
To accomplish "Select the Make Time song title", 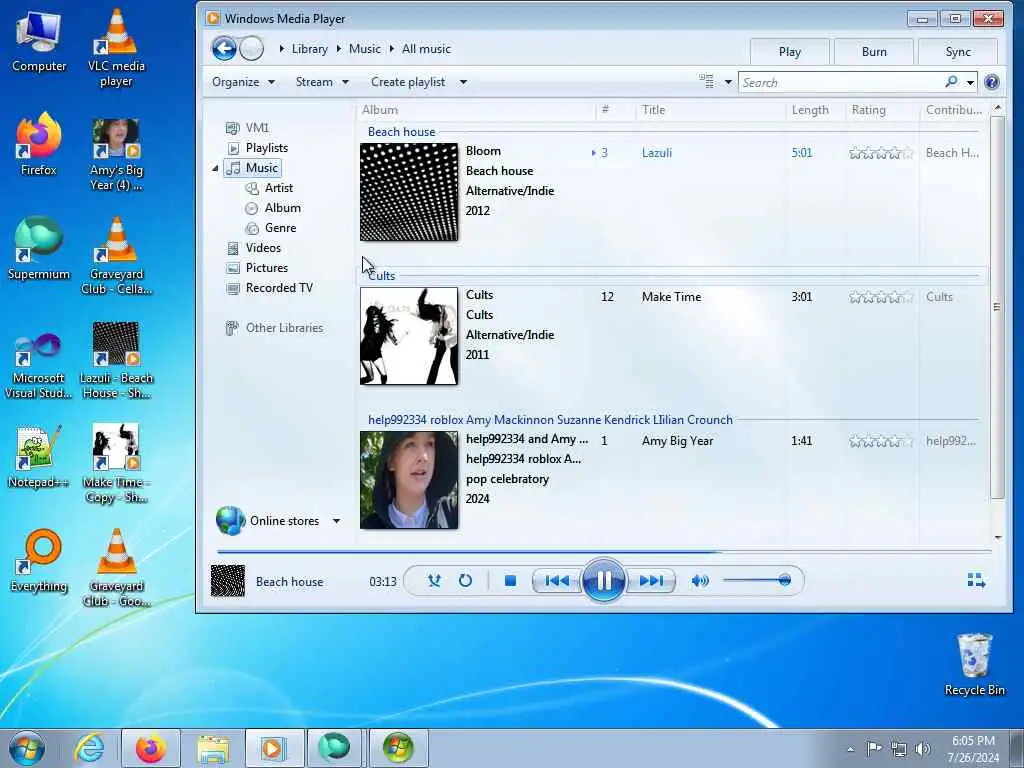I will tap(671, 296).
